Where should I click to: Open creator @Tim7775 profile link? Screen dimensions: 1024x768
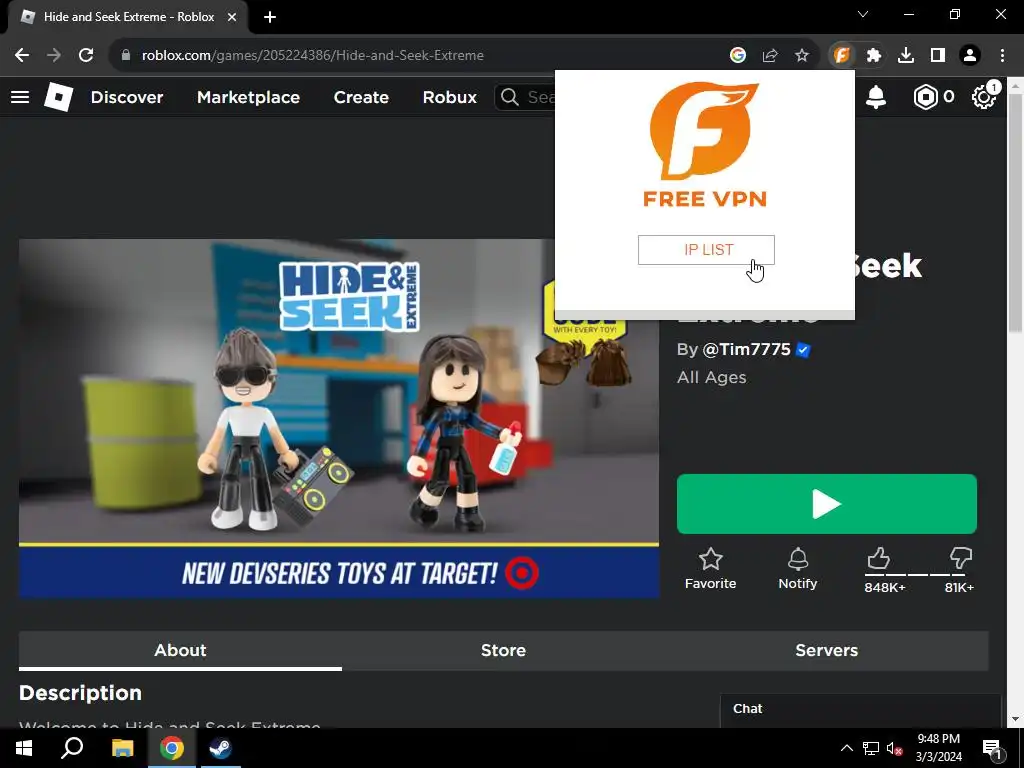click(x=746, y=349)
